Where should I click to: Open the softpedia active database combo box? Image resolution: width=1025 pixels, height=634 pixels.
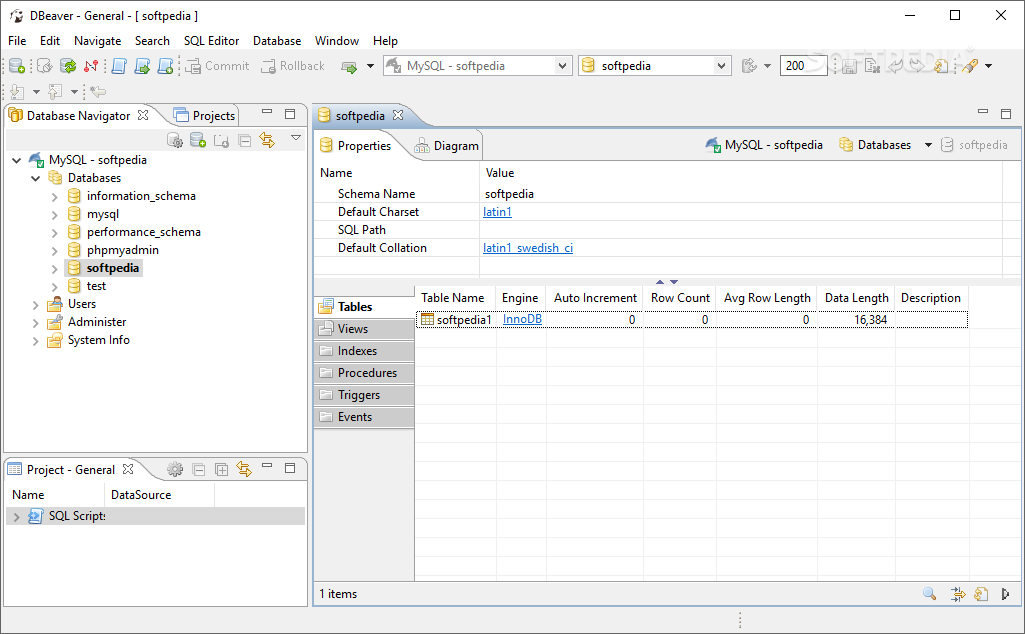pyautogui.click(x=654, y=66)
